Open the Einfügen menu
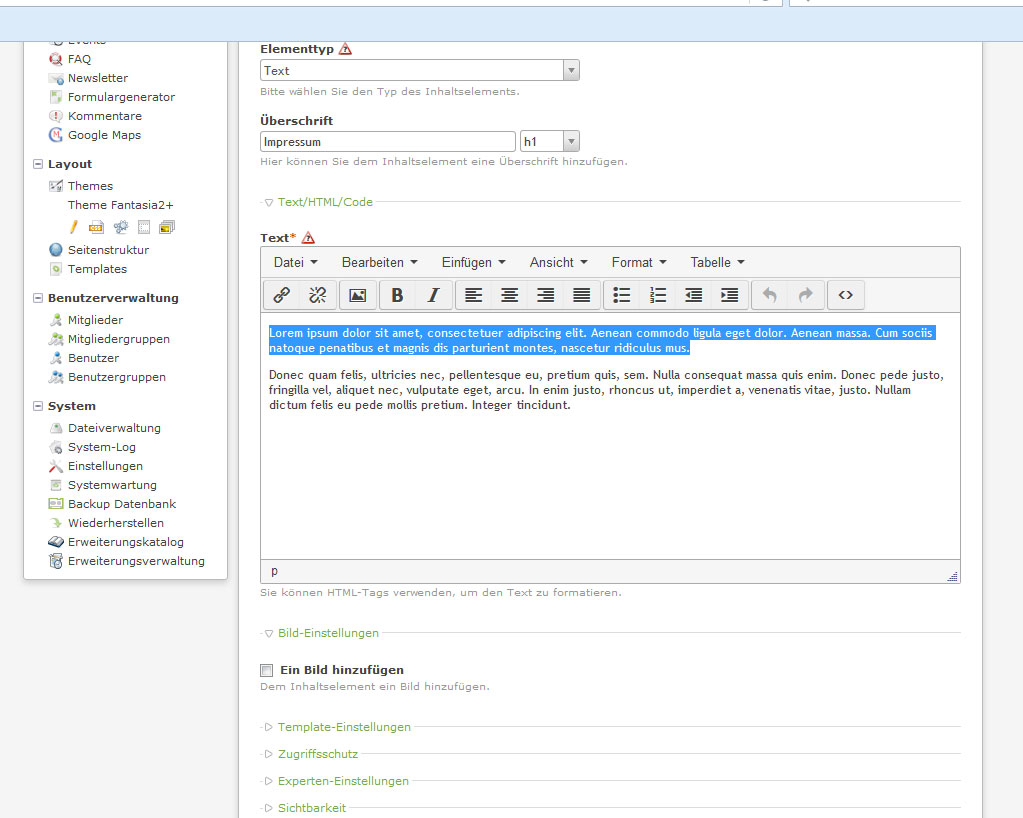This screenshot has width=1023, height=818. (473, 262)
